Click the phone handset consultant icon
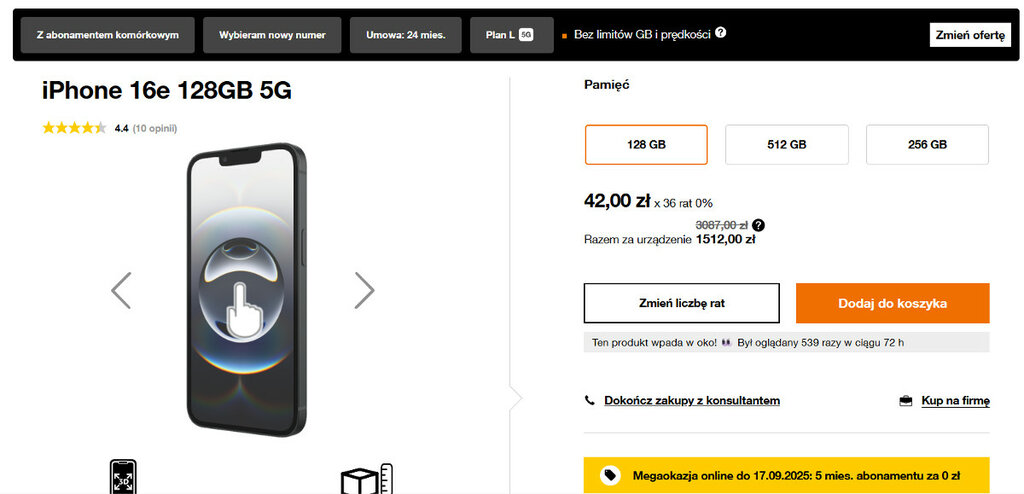 590,401
